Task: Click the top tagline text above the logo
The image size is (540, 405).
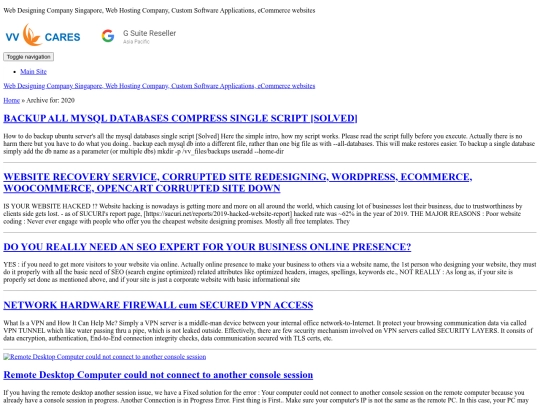Action: click(x=159, y=10)
